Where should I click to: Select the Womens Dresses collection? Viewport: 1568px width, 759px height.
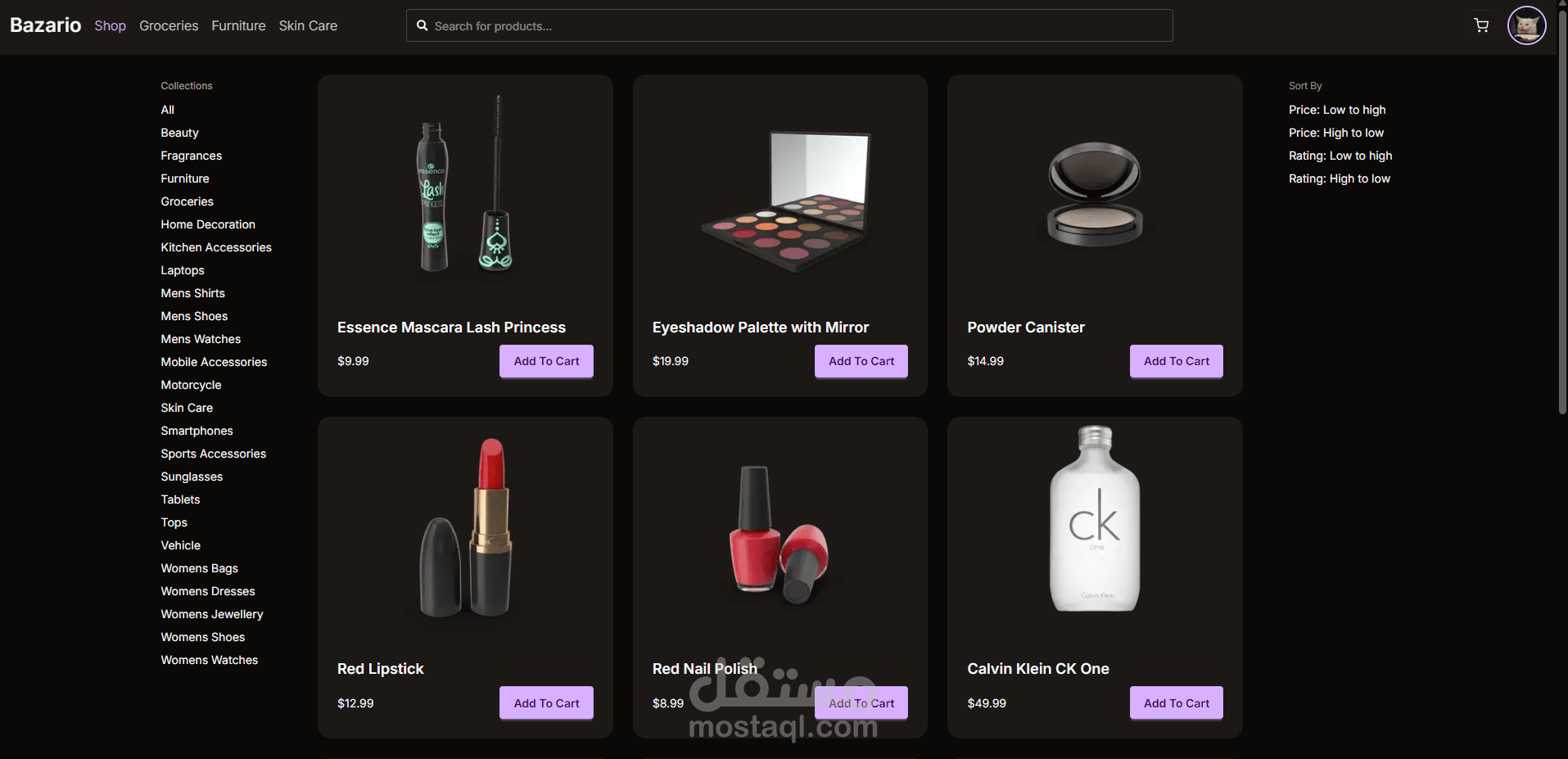click(208, 591)
